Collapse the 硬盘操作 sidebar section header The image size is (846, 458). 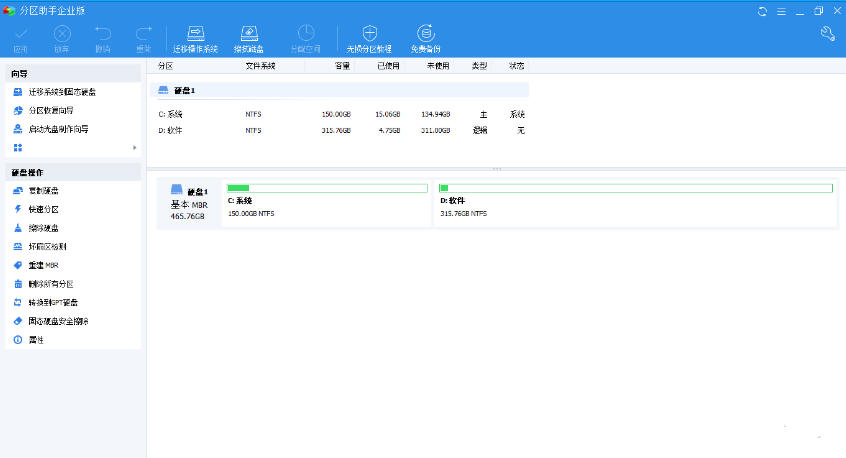pyautogui.click(x=73, y=172)
